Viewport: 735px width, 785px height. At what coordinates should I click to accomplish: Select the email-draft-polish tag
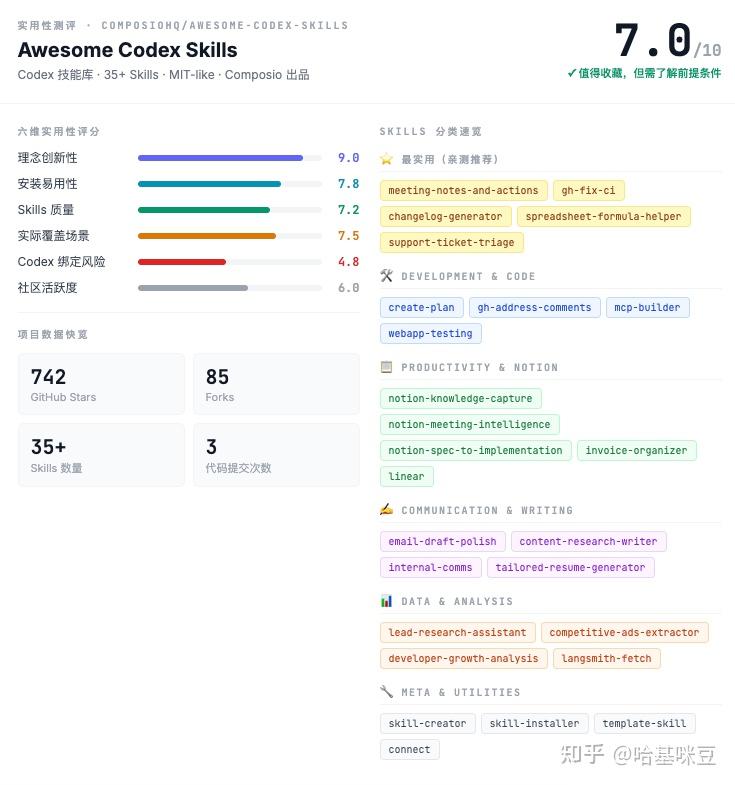click(442, 542)
